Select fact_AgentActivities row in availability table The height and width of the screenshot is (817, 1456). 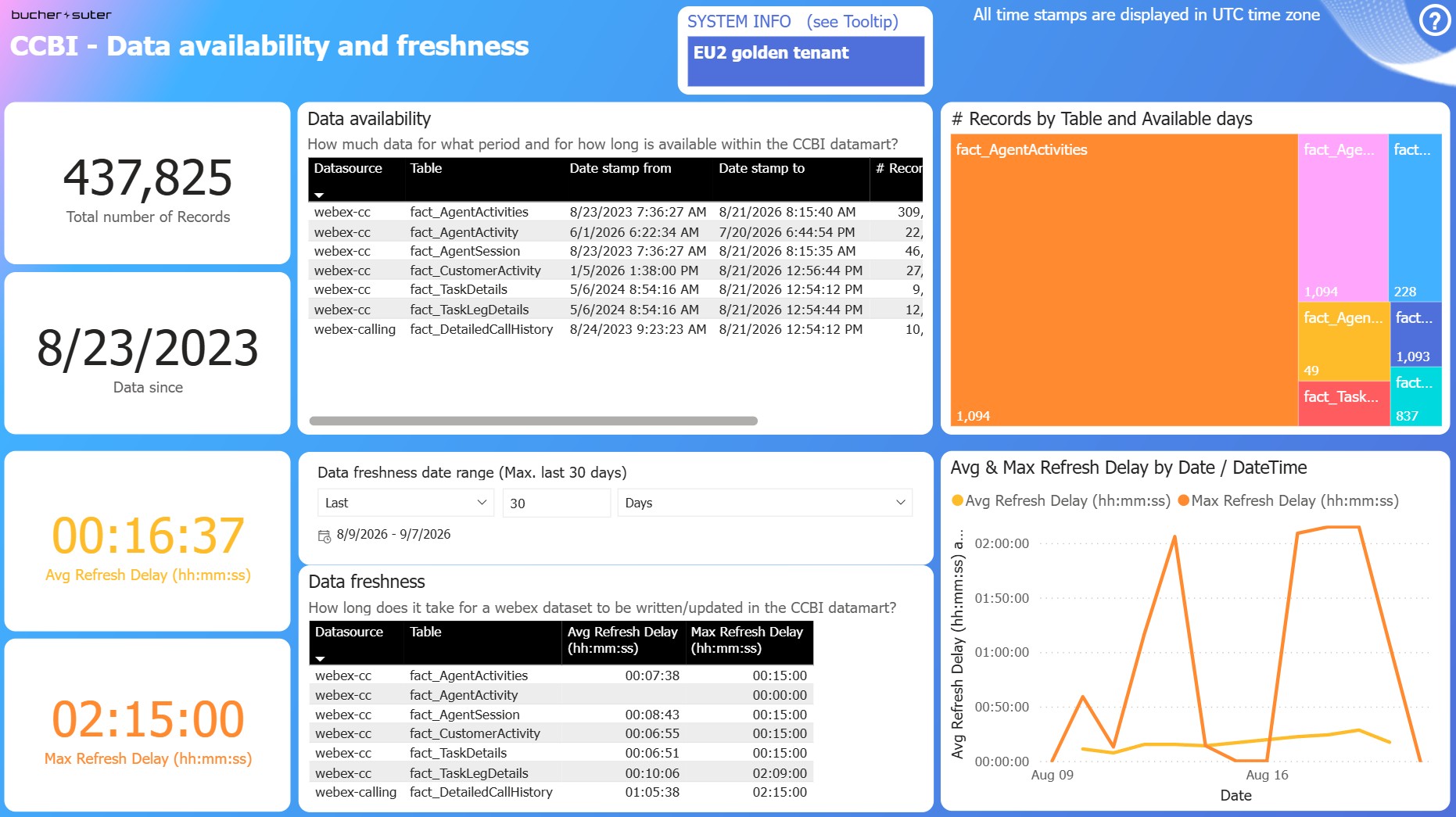click(x=616, y=212)
